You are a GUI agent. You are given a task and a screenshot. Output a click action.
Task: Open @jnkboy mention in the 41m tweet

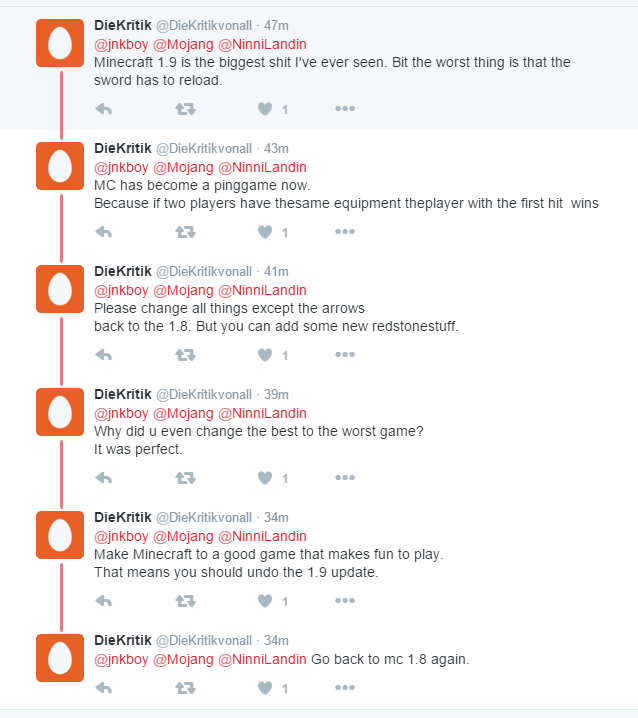[x=121, y=291]
